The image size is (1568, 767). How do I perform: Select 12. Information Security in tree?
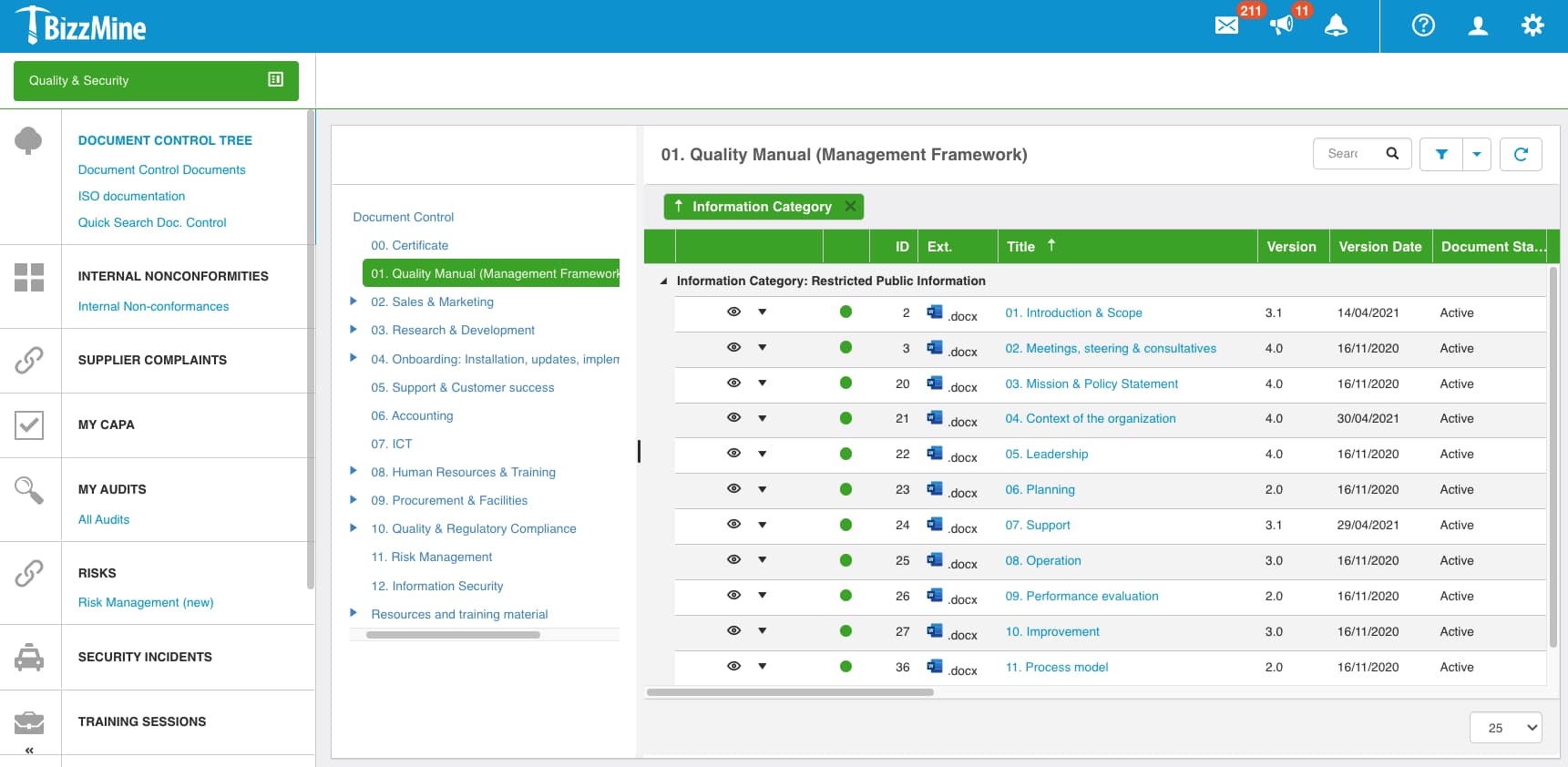tap(436, 586)
